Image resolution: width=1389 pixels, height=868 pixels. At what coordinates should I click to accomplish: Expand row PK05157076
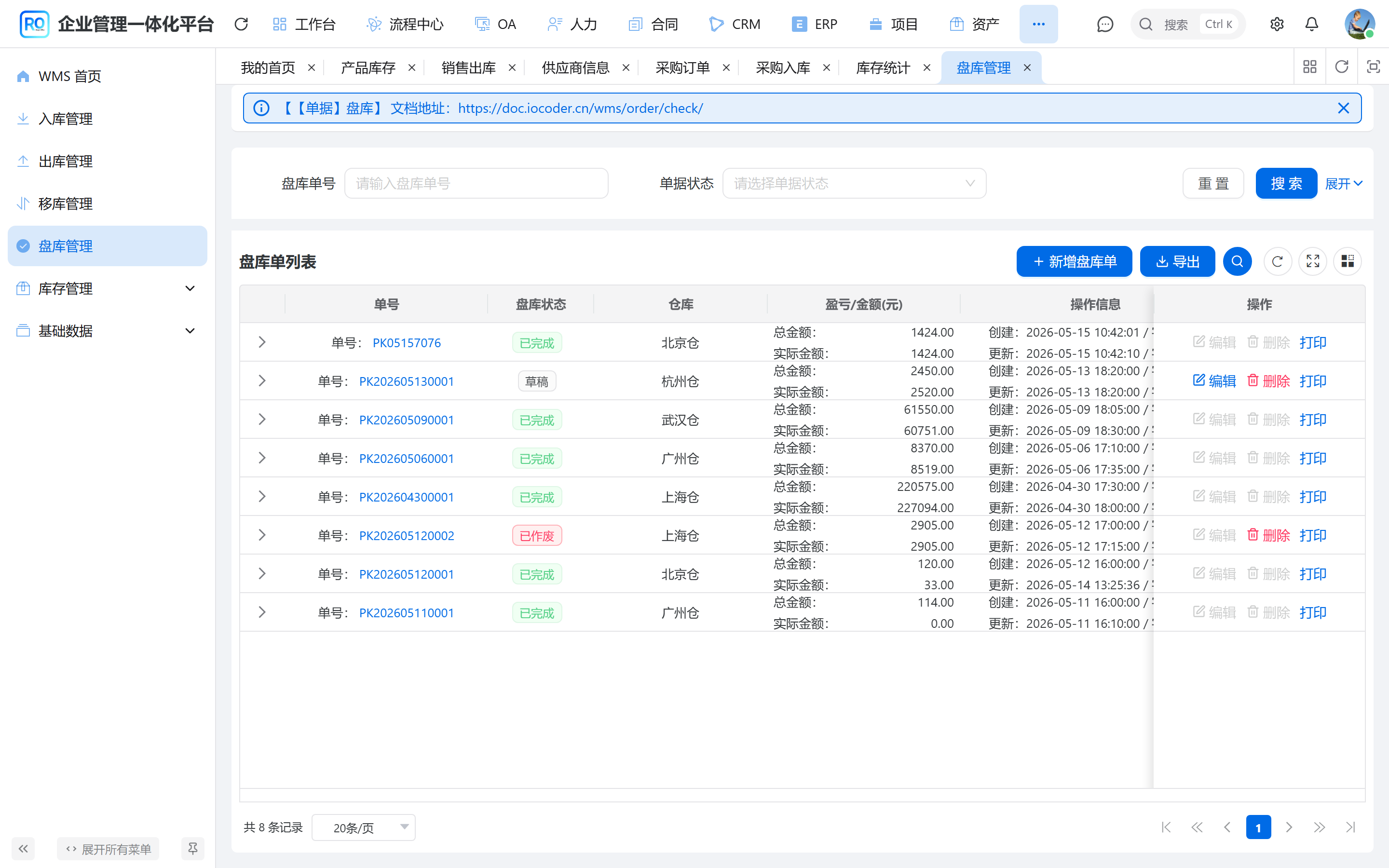tap(262, 342)
